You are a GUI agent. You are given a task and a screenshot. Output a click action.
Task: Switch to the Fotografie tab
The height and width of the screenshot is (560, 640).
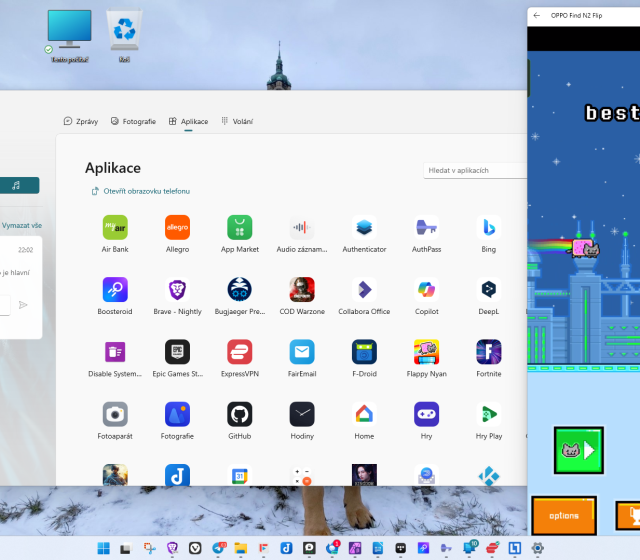tap(133, 121)
